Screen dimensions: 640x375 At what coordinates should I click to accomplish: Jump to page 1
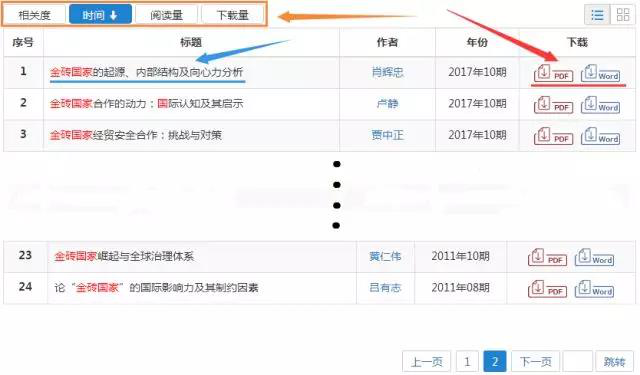point(467,362)
